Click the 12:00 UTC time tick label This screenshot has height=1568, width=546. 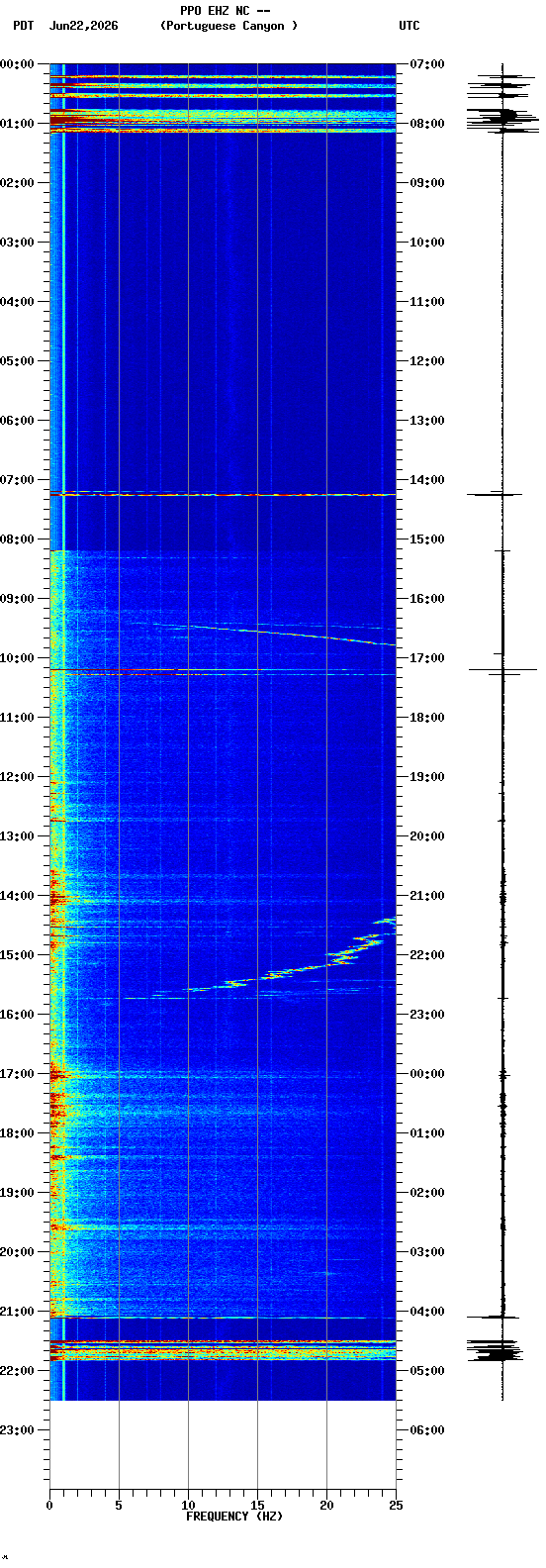[x=427, y=361]
